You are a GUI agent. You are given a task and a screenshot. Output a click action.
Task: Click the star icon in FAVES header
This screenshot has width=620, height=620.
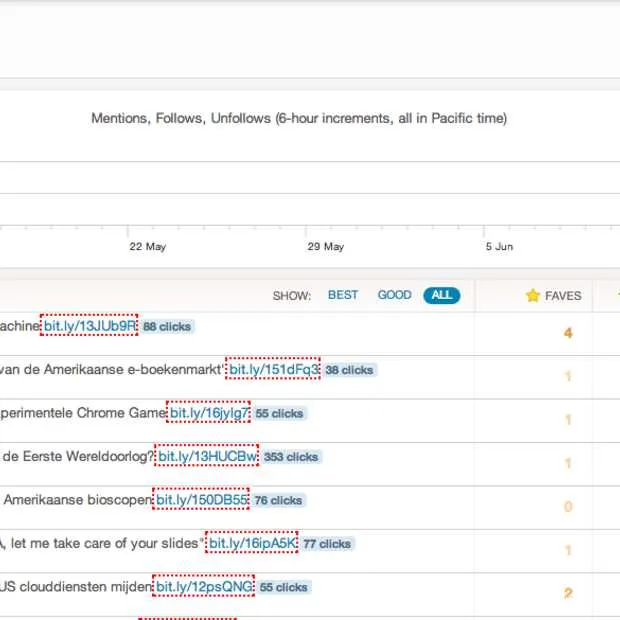533,296
